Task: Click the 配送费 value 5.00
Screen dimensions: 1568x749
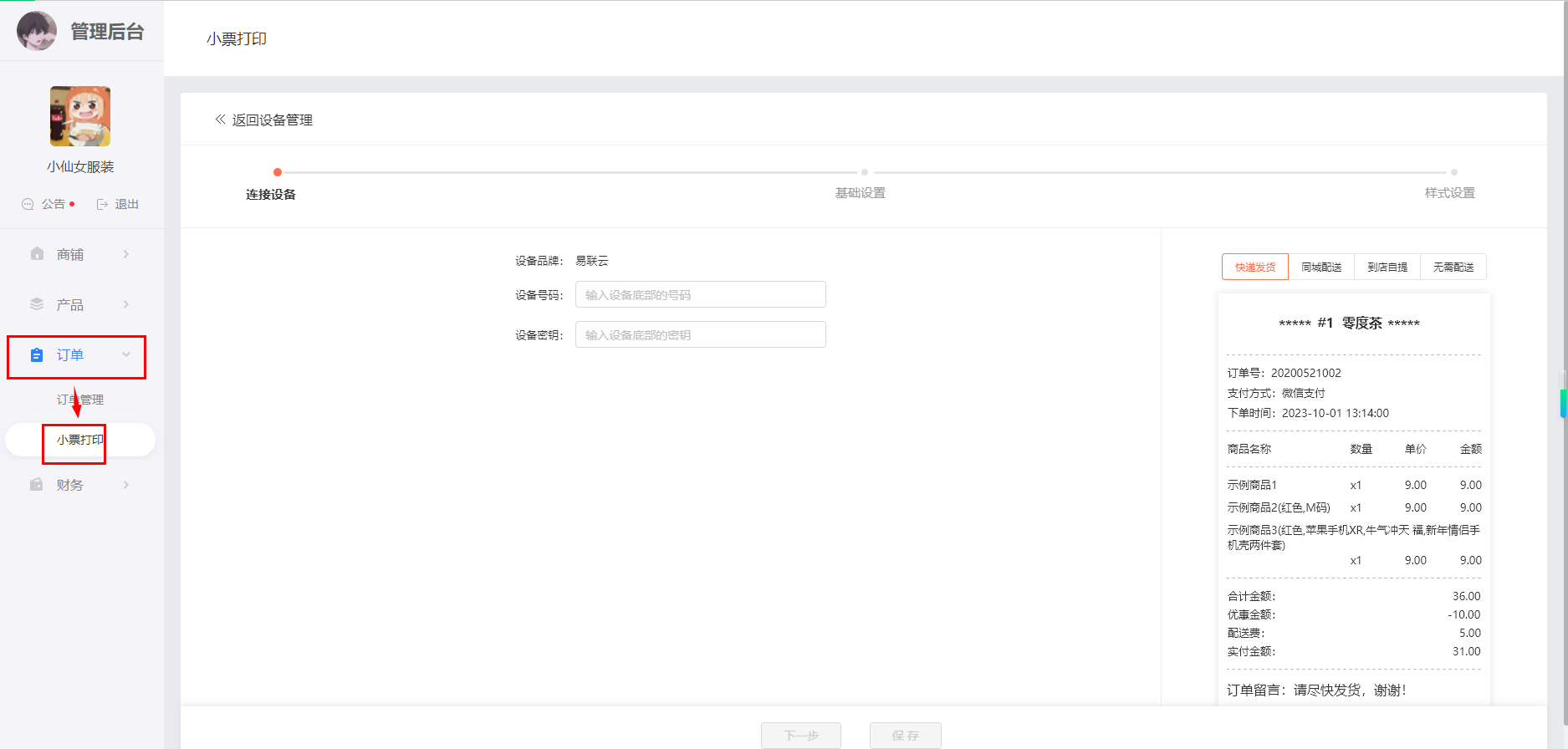Action: tap(1470, 633)
